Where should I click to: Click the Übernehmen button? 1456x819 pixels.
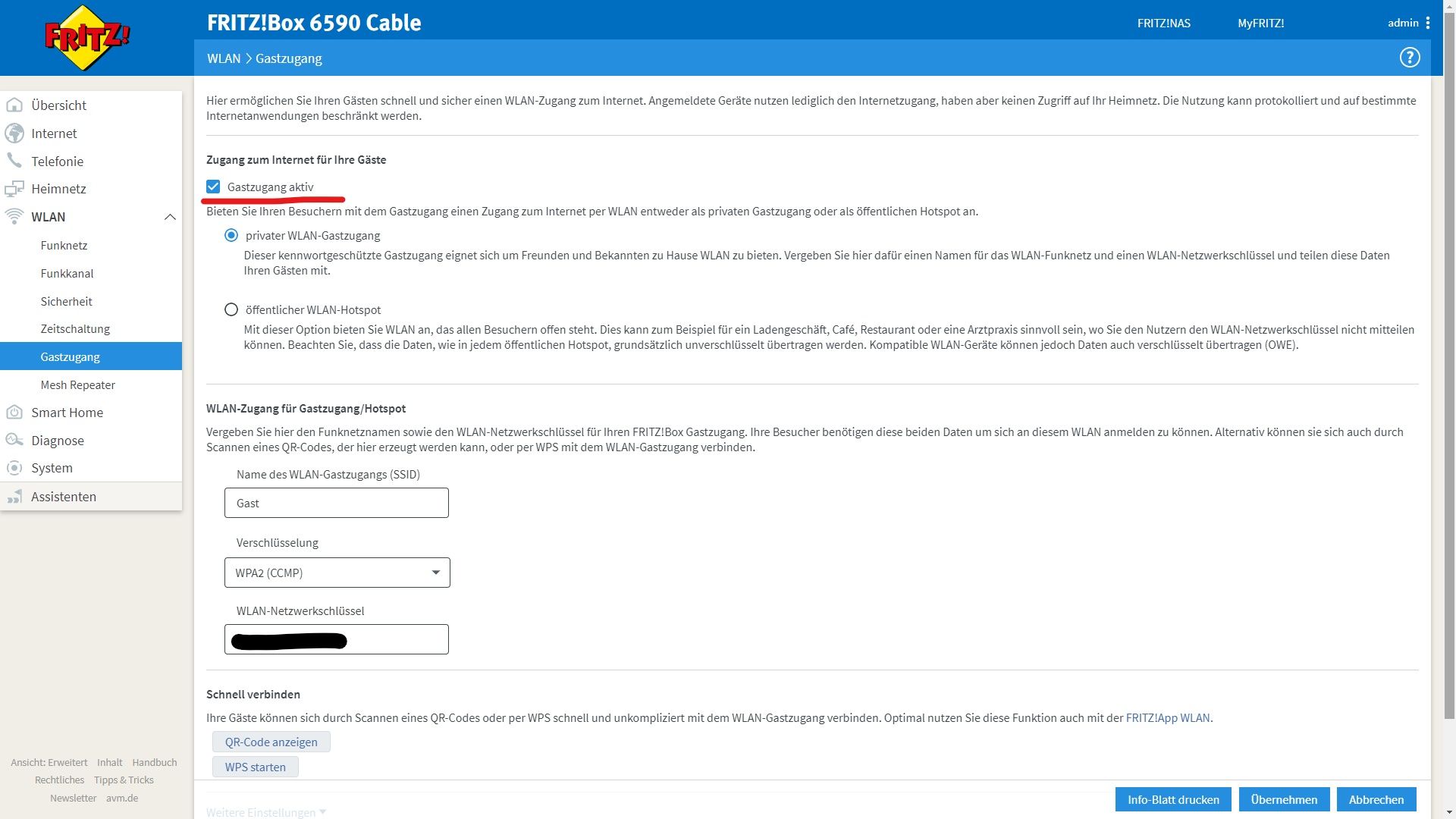(x=1284, y=799)
